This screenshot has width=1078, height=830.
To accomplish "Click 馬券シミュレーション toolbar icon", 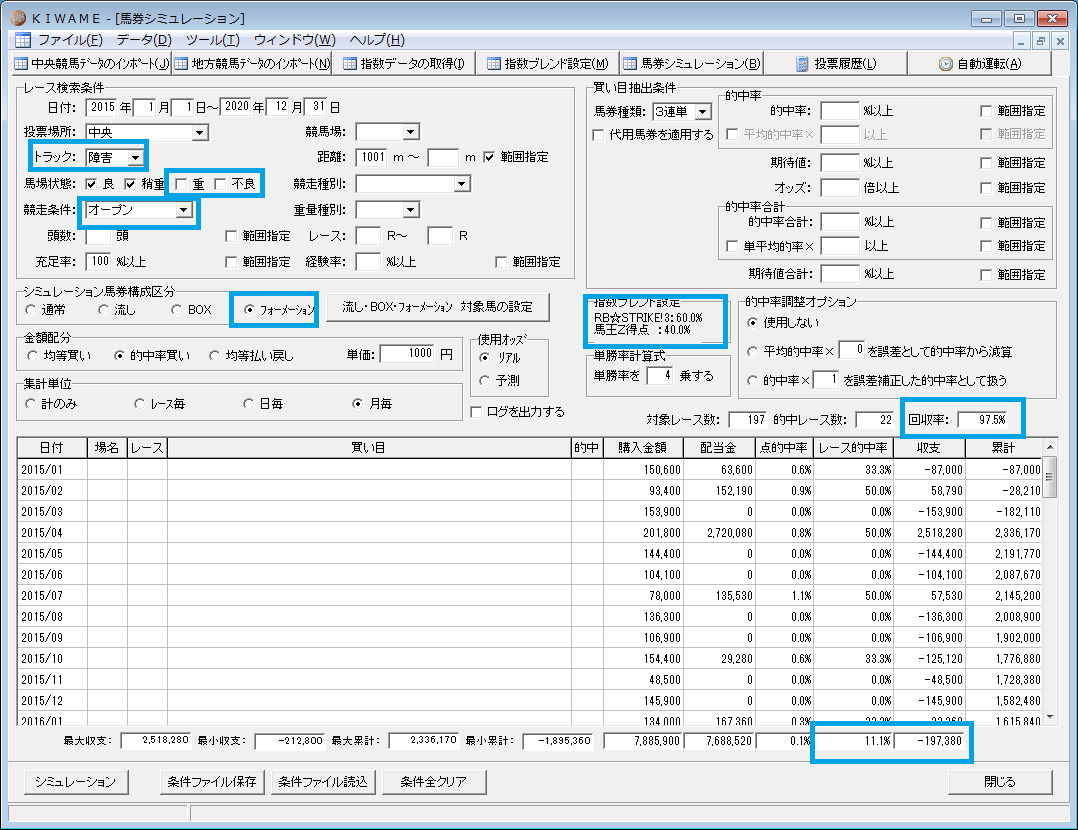I will pos(630,64).
